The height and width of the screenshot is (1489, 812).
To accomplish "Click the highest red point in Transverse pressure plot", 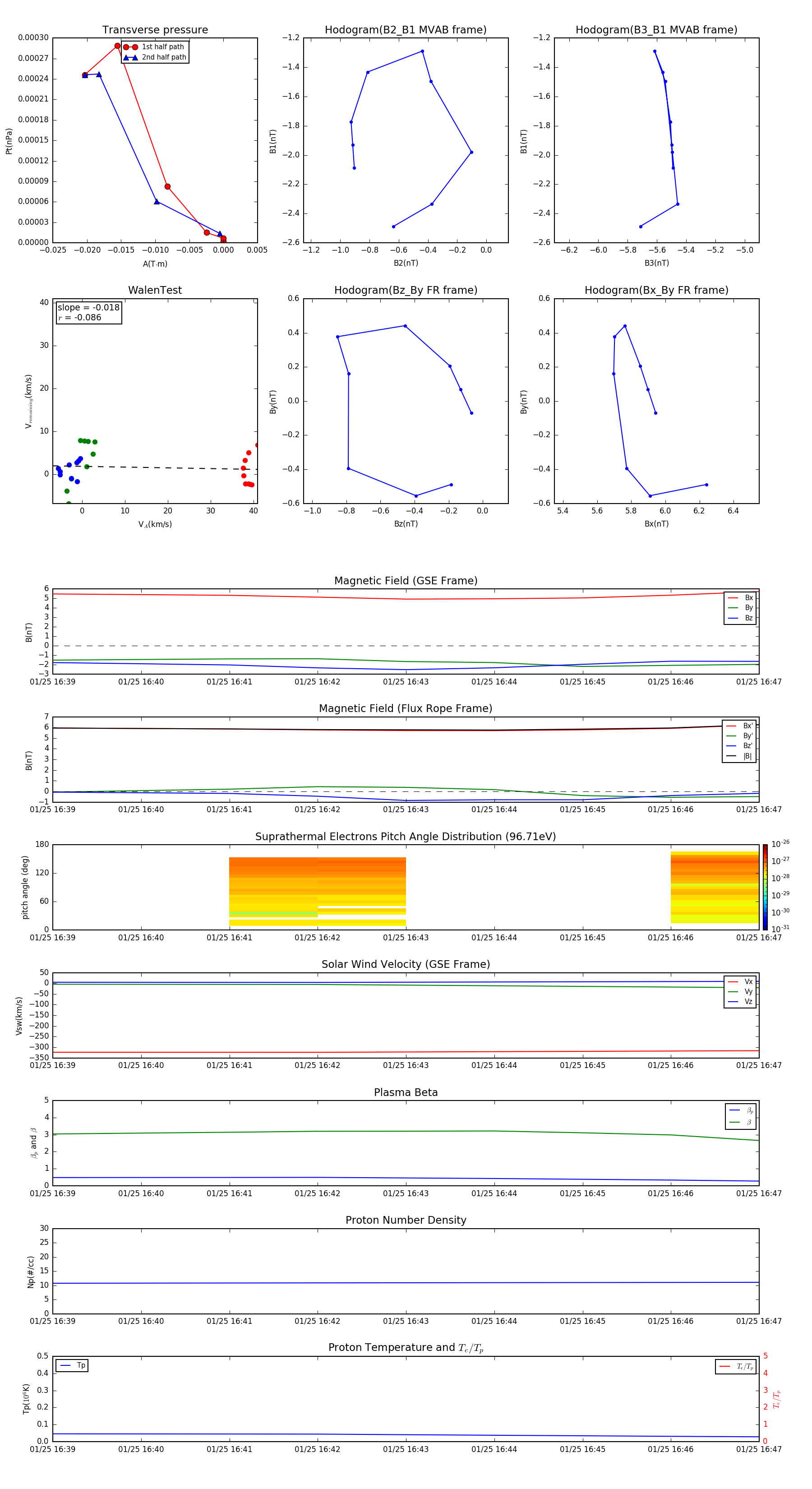I will 117,46.
